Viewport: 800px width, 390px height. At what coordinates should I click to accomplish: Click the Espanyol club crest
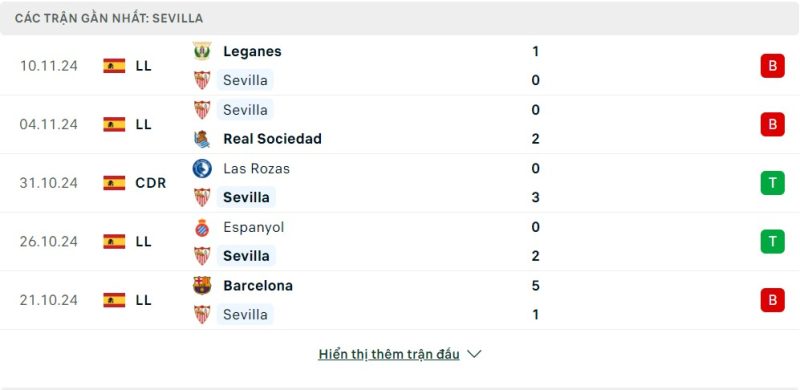pyautogui.click(x=202, y=227)
